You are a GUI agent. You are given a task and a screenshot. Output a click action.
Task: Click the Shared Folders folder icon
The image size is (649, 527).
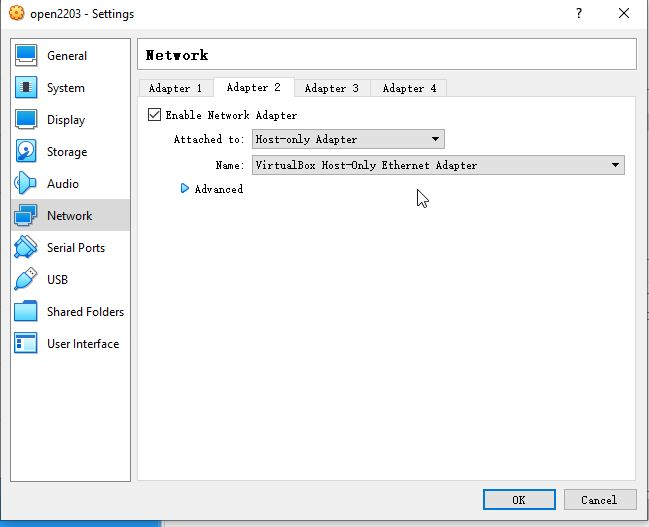point(26,311)
